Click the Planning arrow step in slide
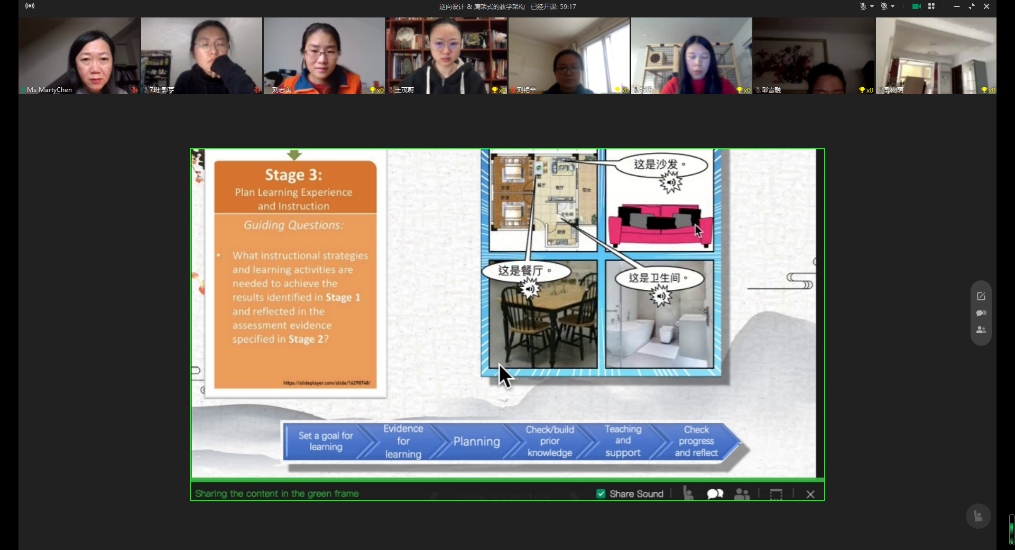The height and width of the screenshot is (550, 1015). [477, 441]
